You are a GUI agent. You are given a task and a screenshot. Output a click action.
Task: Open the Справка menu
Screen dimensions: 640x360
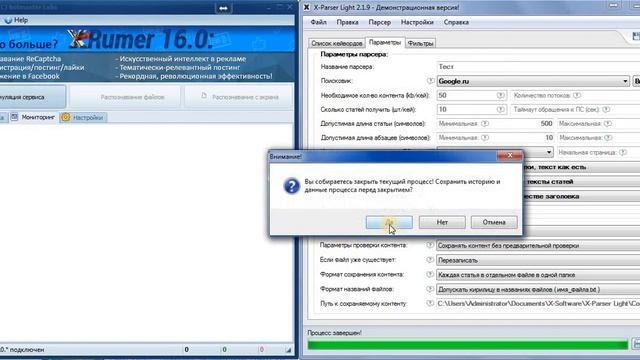coord(456,22)
